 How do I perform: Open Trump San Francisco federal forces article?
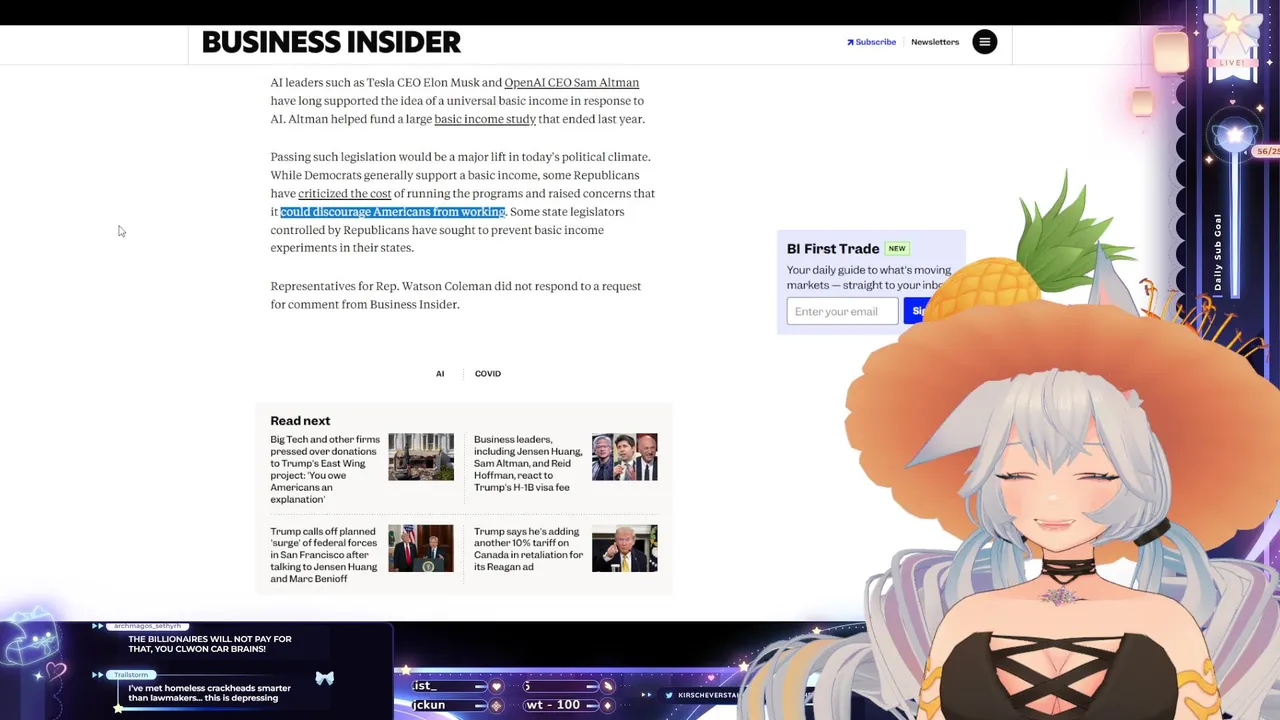pos(324,555)
